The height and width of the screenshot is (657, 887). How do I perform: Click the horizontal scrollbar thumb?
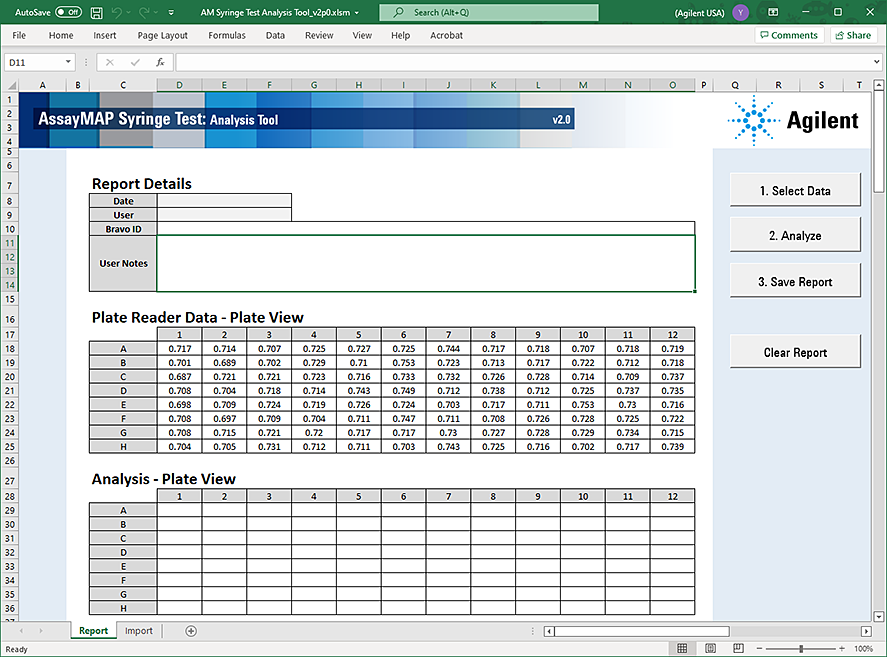point(641,631)
